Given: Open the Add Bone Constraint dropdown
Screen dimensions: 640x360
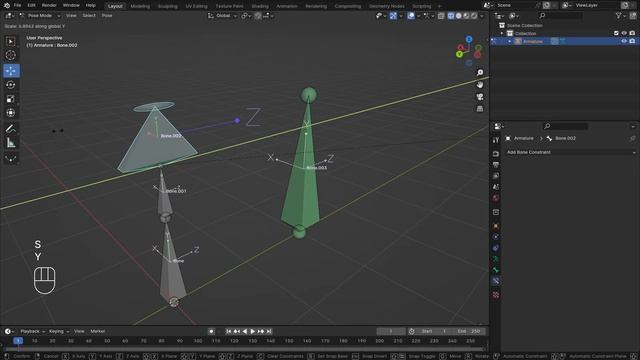Looking at the screenshot, I should pyautogui.click(x=570, y=152).
